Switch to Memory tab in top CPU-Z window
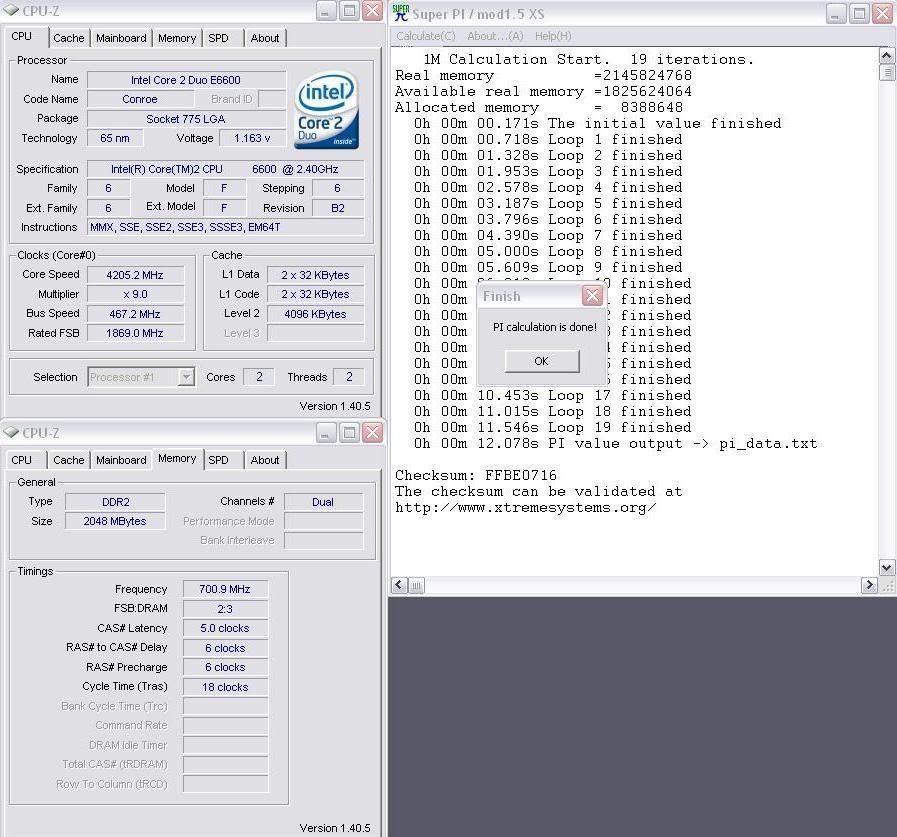897x837 pixels. (x=177, y=38)
